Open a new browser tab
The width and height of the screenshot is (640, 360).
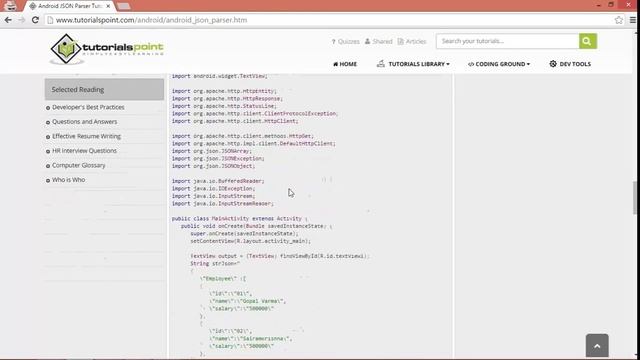pos(124,6)
